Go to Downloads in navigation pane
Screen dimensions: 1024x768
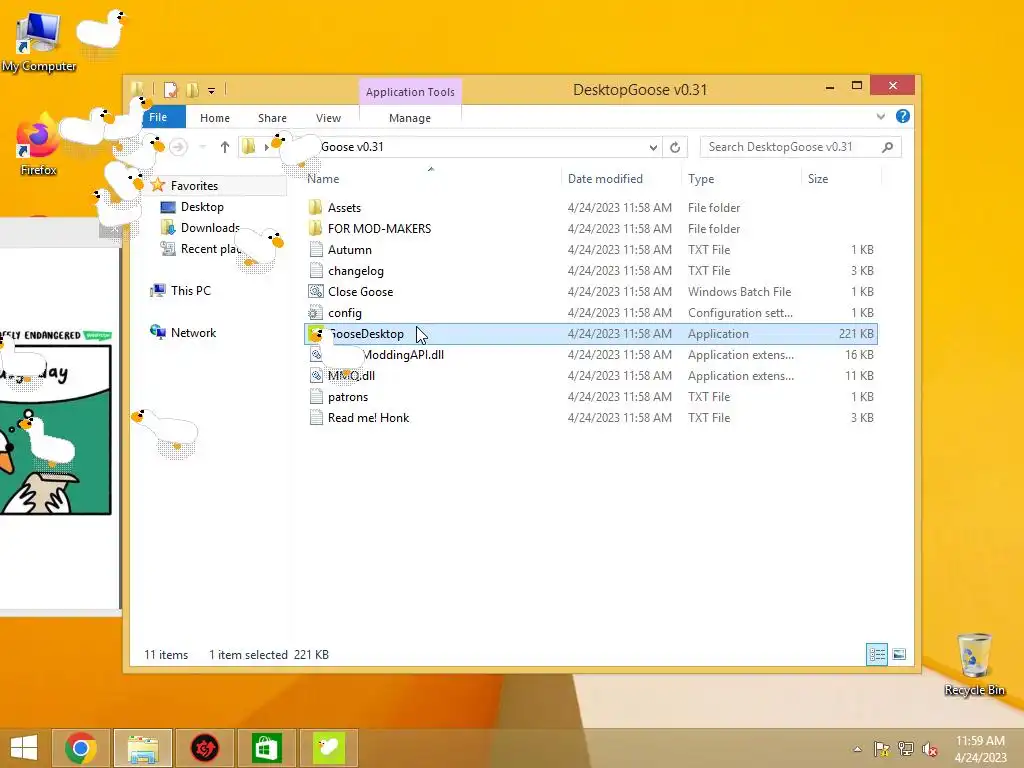pos(210,228)
